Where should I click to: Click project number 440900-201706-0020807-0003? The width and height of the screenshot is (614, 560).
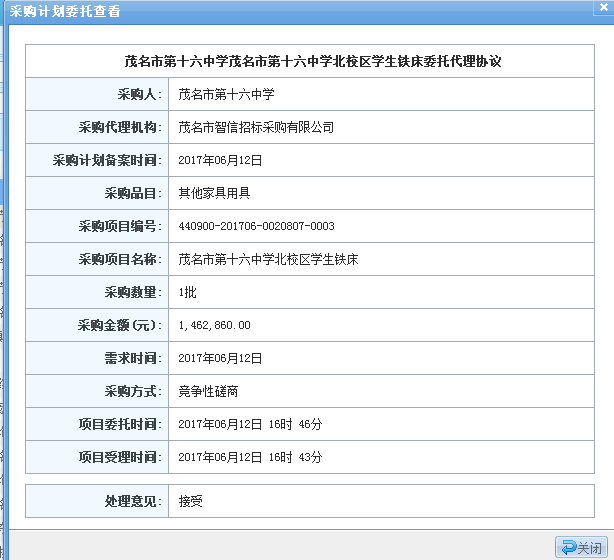(256, 226)
